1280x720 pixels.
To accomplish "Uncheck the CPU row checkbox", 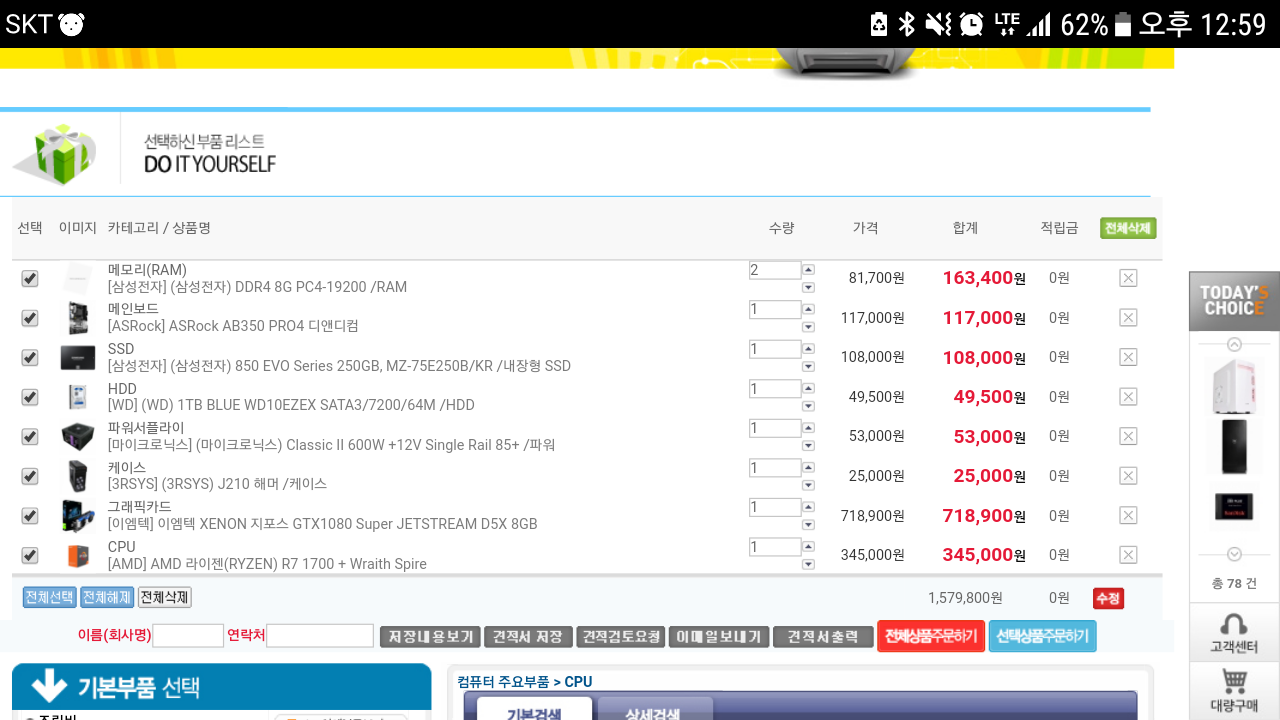I will [30, 555].
